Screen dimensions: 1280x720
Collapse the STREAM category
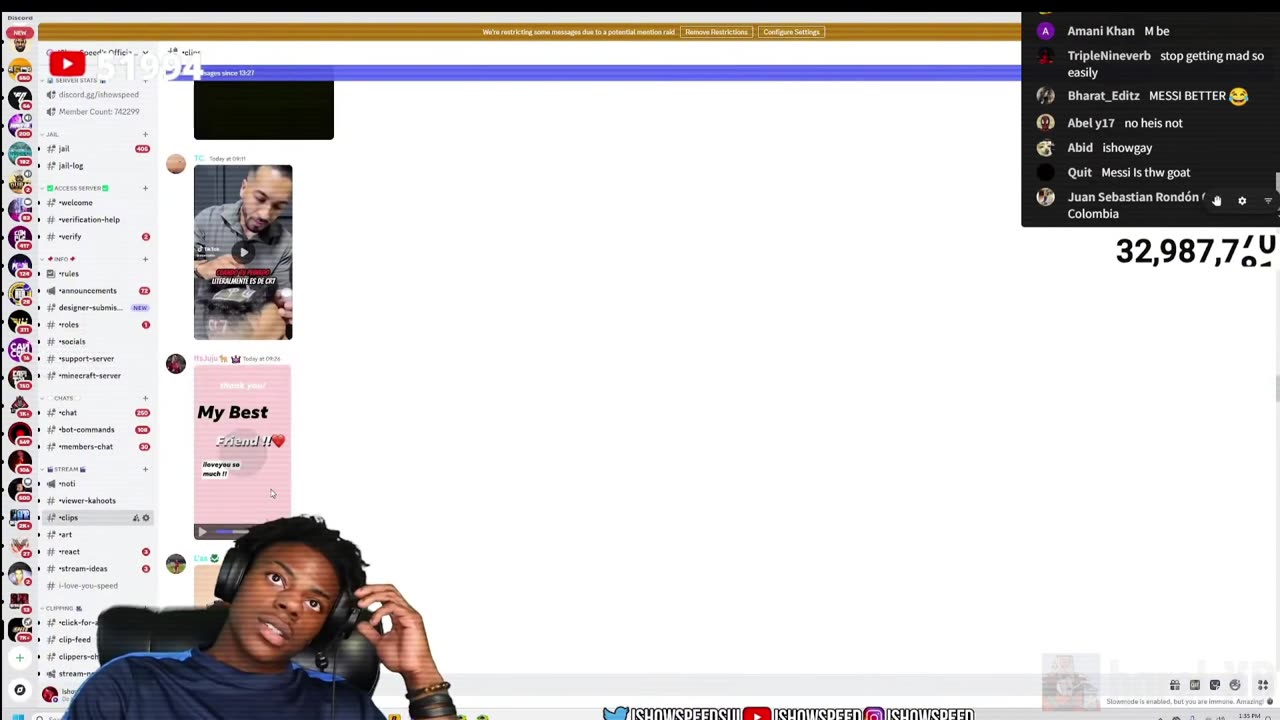[64, 469]
